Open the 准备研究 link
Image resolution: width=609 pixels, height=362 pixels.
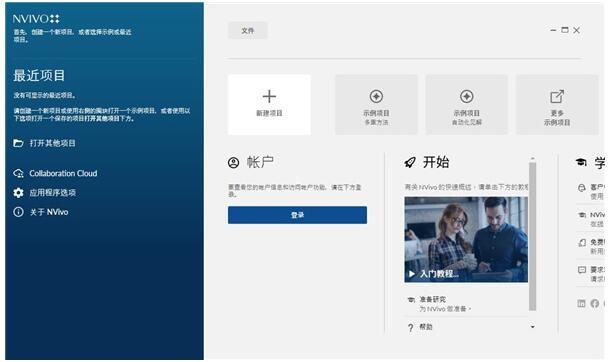tap(433, 299)
